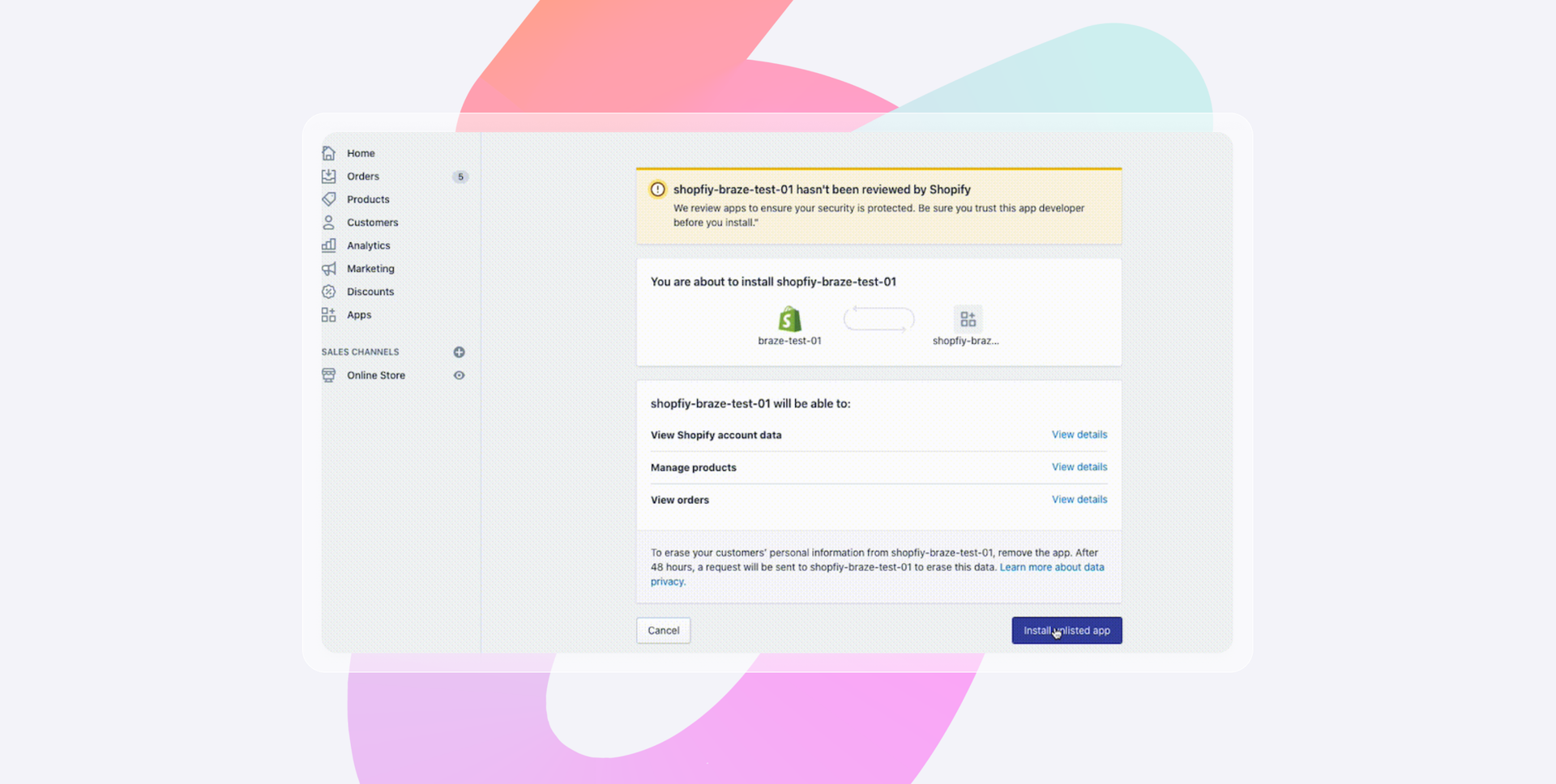View details for View Shopify account data
This screenshot has height=784, width=1556.
[x=1079, y=434]
